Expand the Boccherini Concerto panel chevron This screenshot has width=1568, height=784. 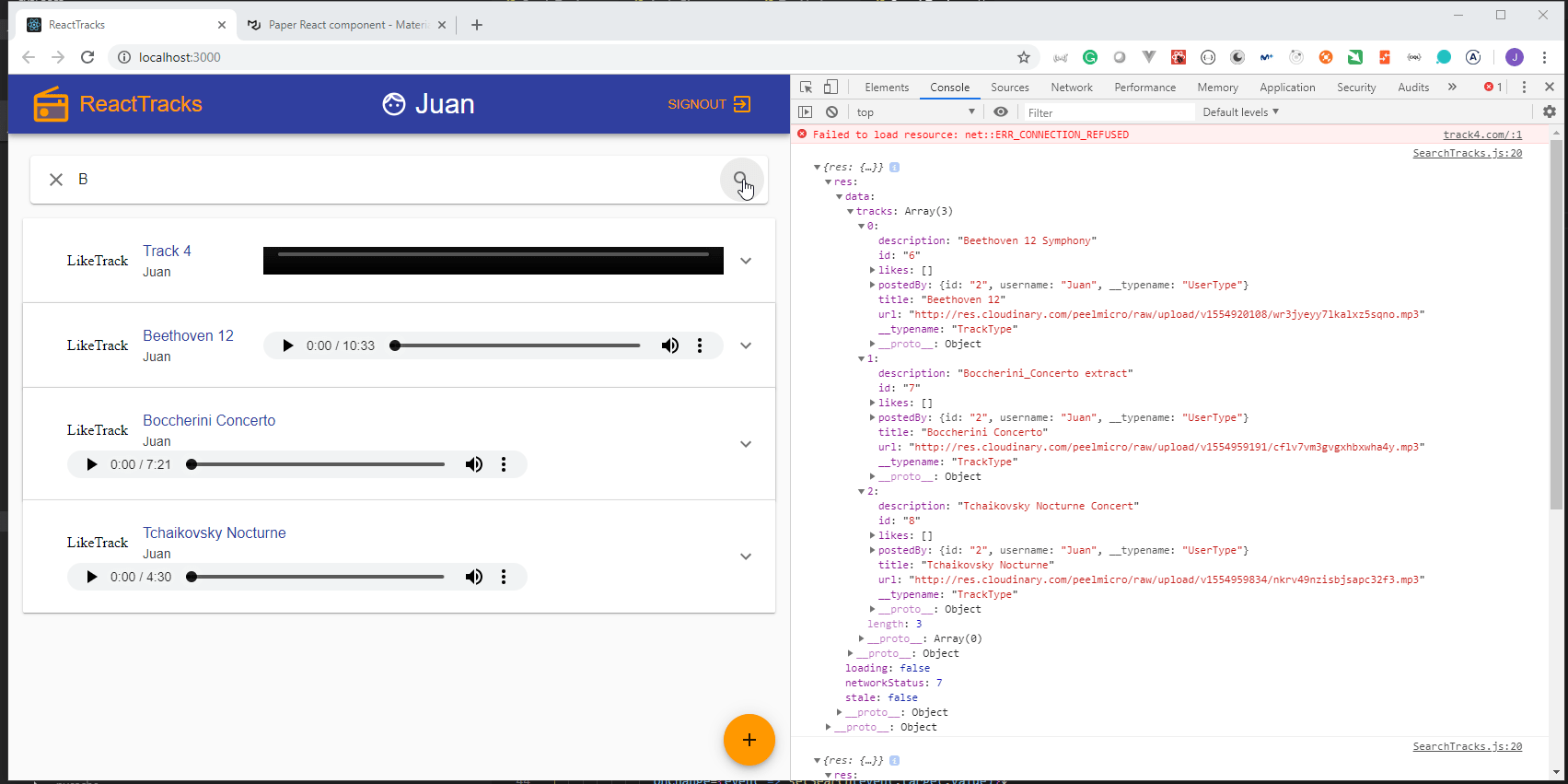click(746, 444)
